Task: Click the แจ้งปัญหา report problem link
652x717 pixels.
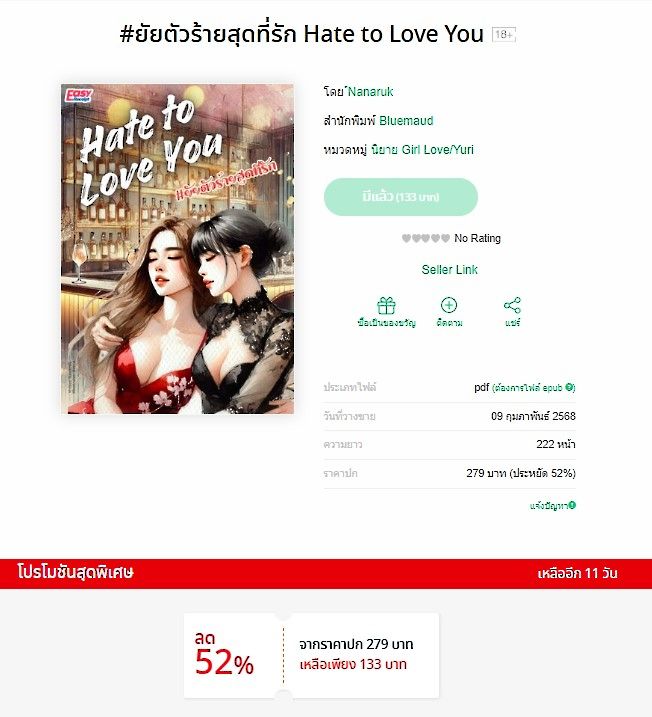Action: [549, 506]
